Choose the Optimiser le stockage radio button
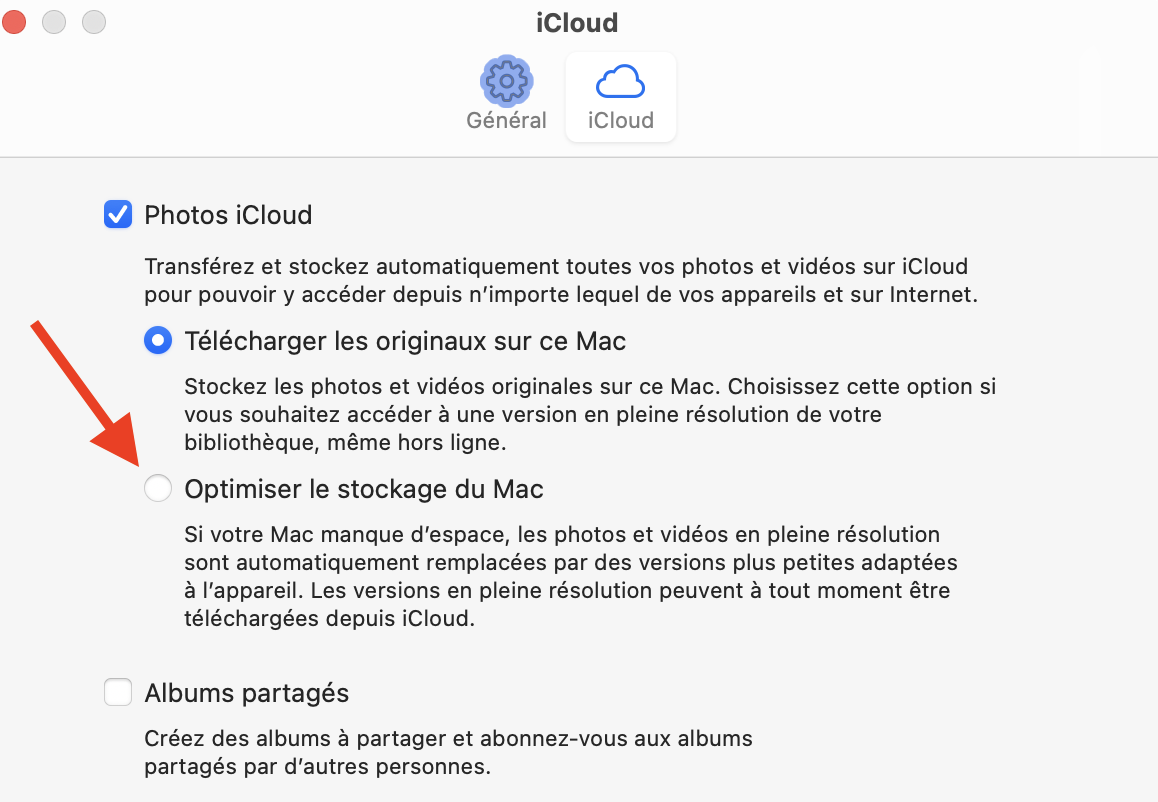Image resolution: width=1158 pixels, height=802 pixels. [x=158, y=489]
